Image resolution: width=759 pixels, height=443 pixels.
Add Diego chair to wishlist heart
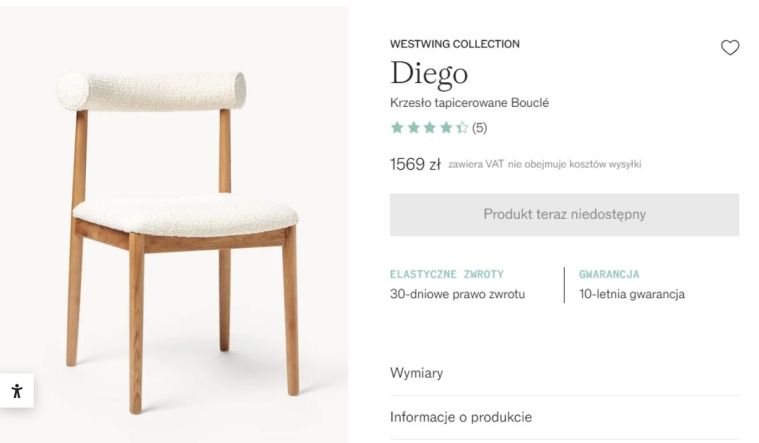[730, 47]
